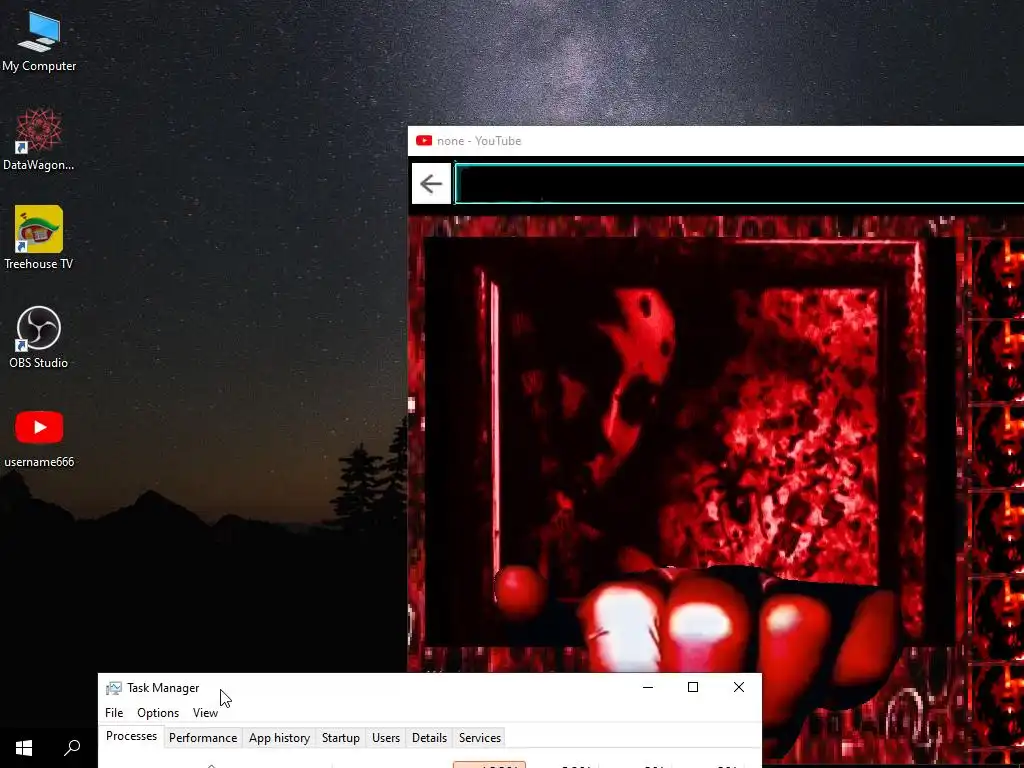The height and width of the screenshot is (768, 1024).
Task: Switch to the Performance tab
Action: click(203, 737)
